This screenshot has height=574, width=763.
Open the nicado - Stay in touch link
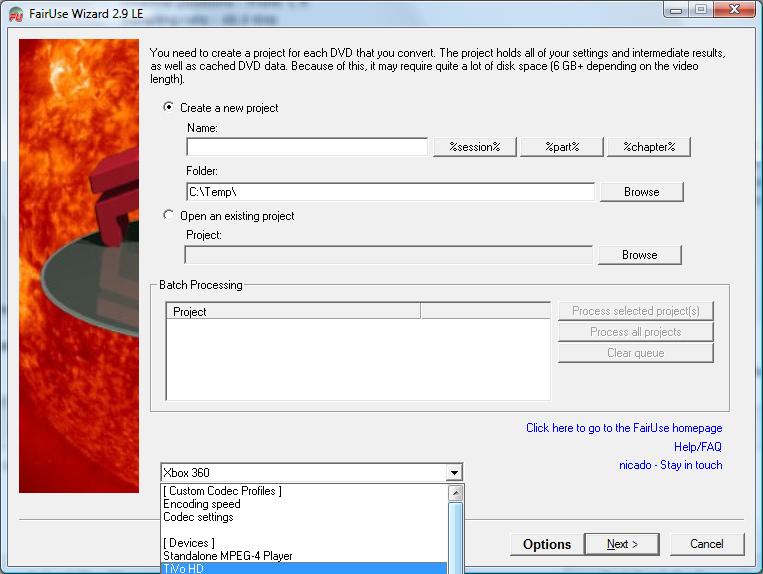671,465
